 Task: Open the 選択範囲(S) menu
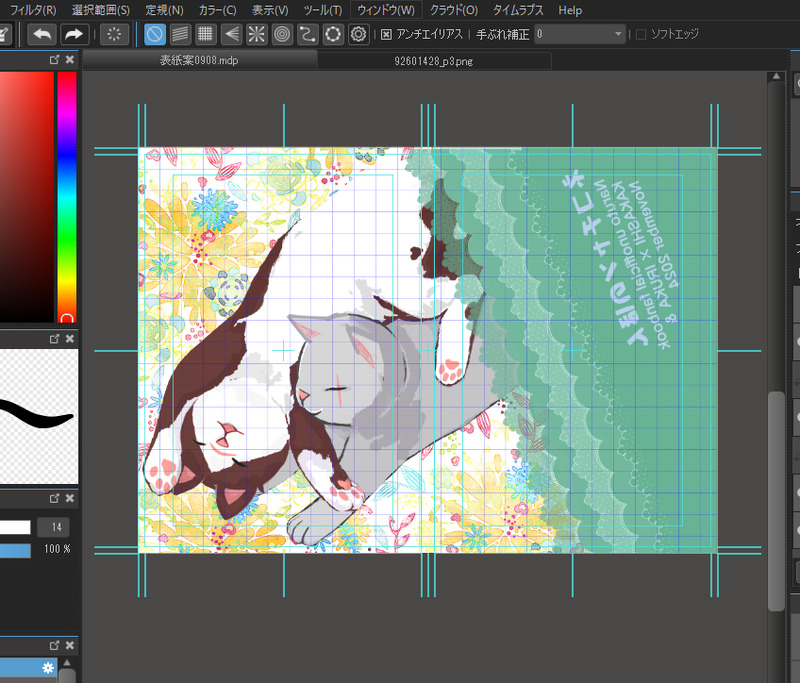point(101,10)
